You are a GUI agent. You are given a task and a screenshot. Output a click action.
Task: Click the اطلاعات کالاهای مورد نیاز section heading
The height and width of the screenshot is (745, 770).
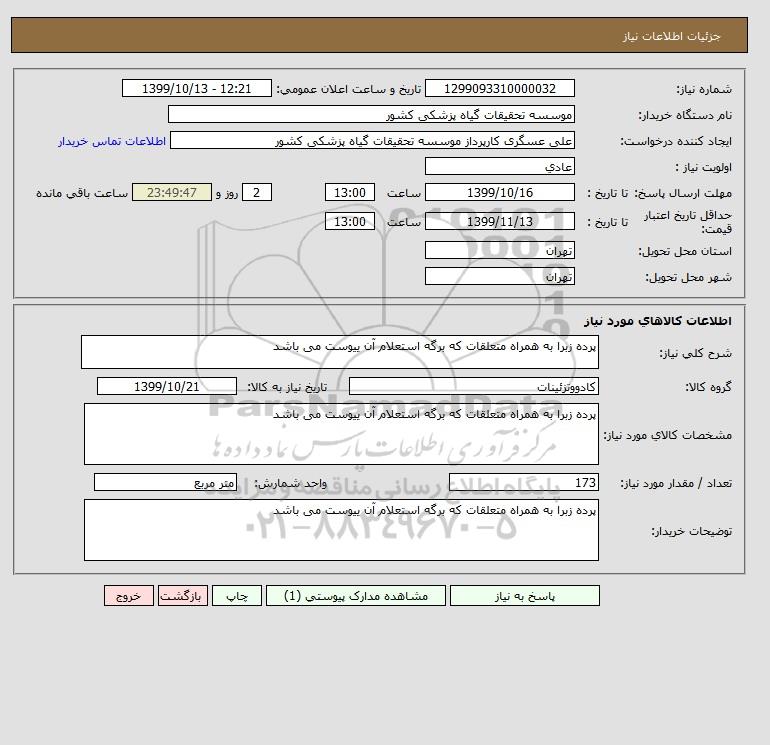pos(658,321)
